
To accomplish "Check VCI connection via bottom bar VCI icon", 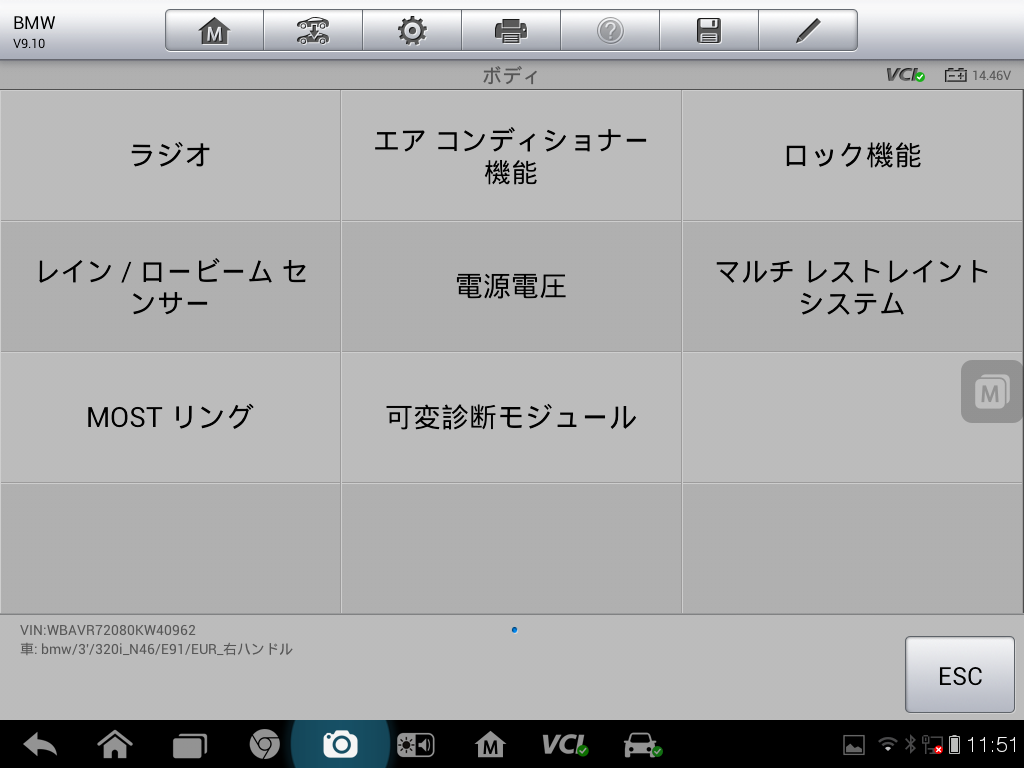I will click(x=564, y=742).
